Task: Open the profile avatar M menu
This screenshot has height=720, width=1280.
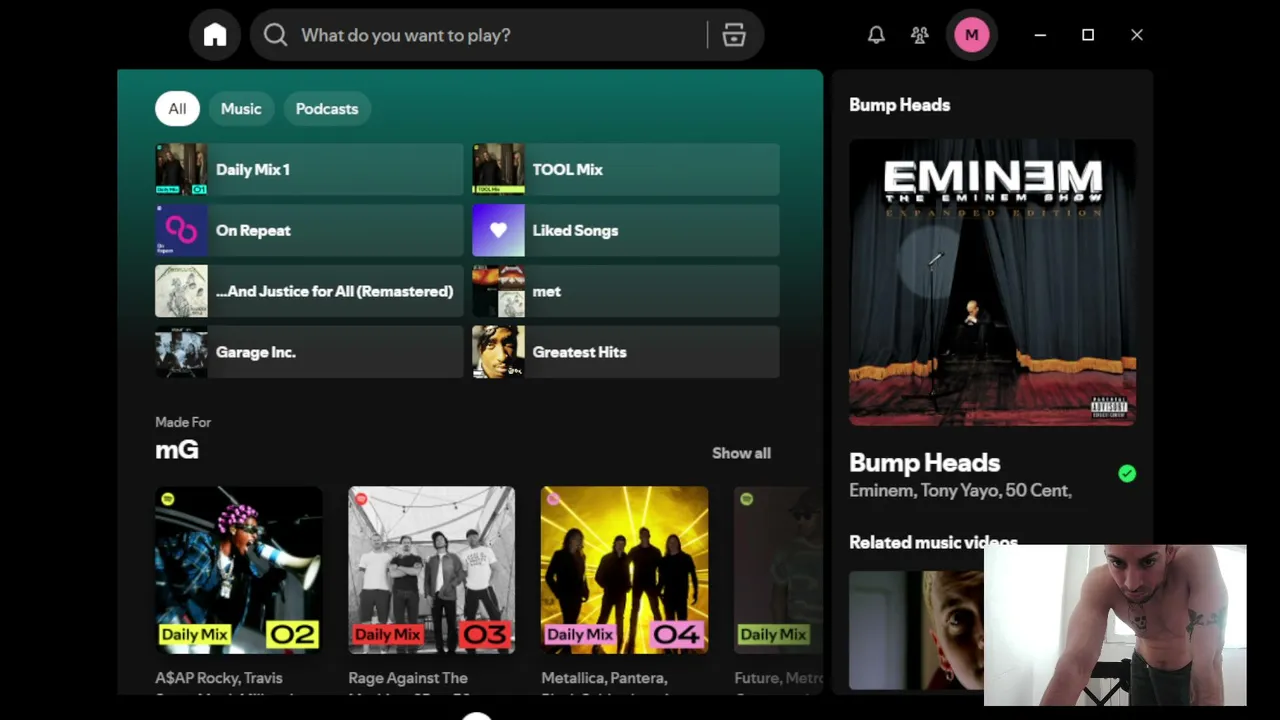Action: point(971,35)
